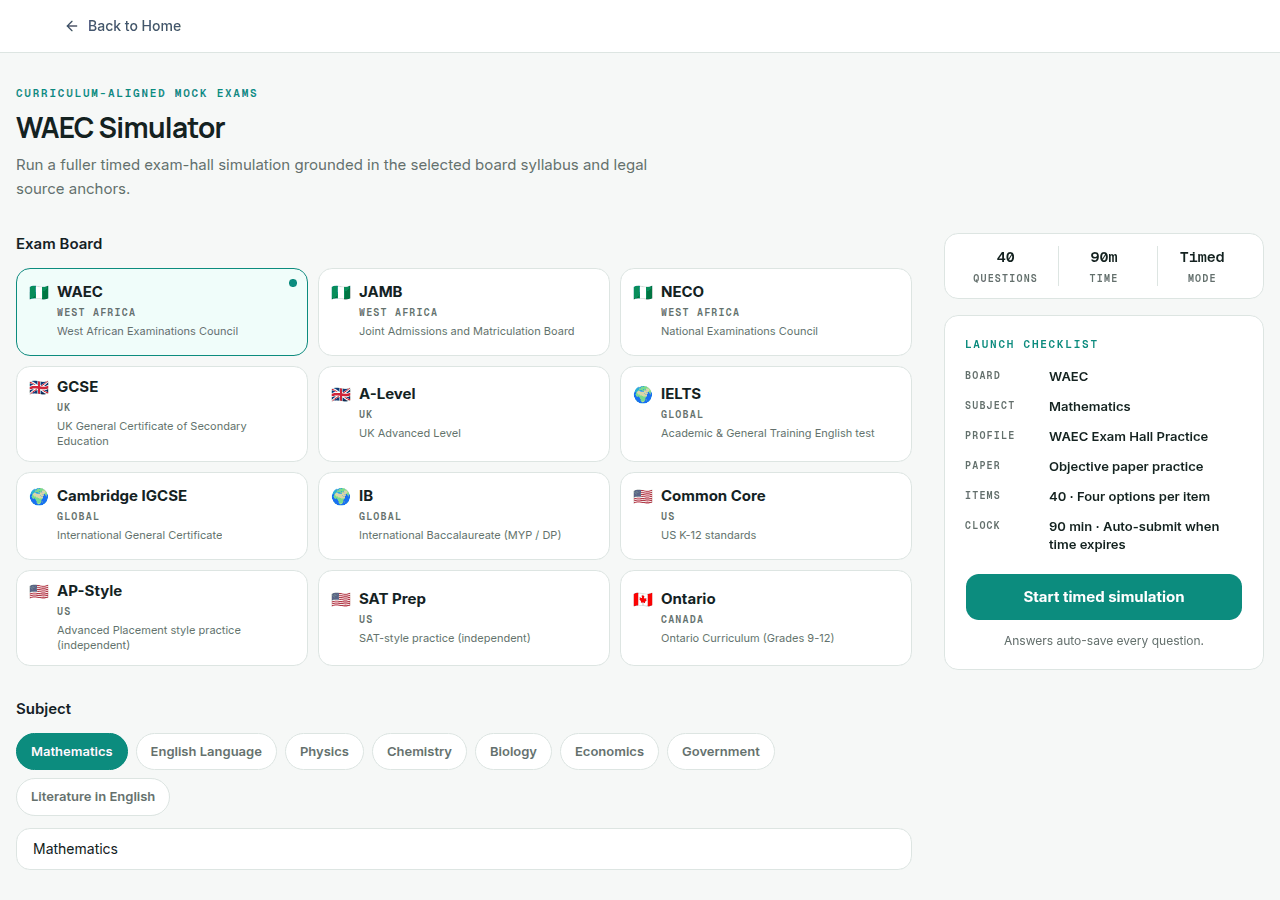The width and height of the screenshot is (1280, 900).
Task: Select Literature in English subject
Action: [93, 797]
